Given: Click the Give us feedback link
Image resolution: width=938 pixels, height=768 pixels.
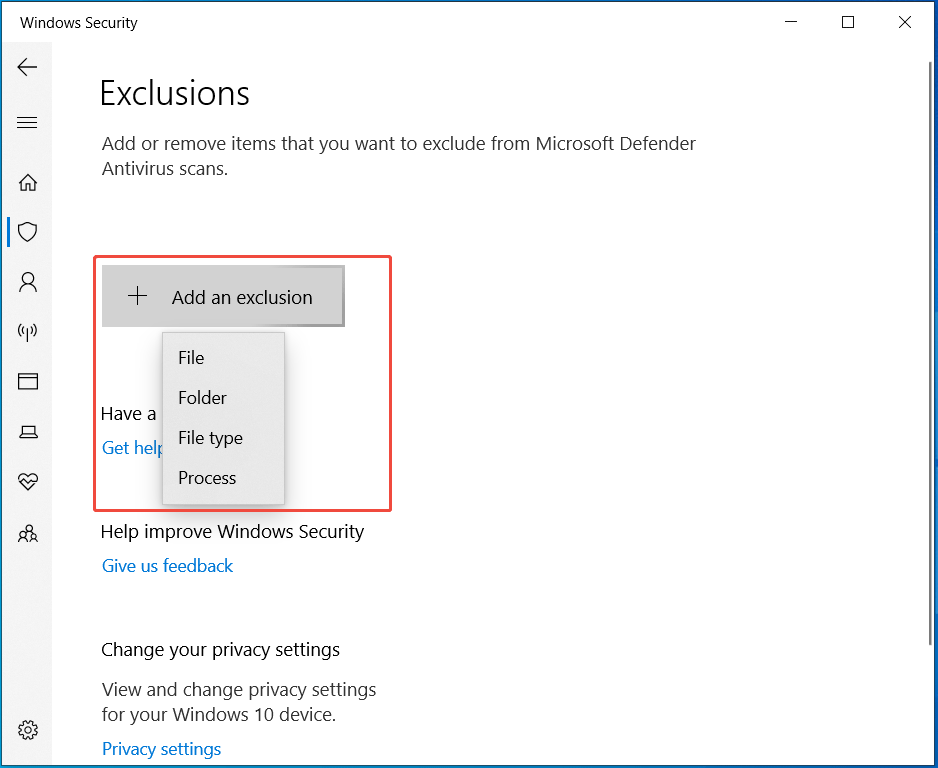Looking at the screenshot, I should point(167,565).
